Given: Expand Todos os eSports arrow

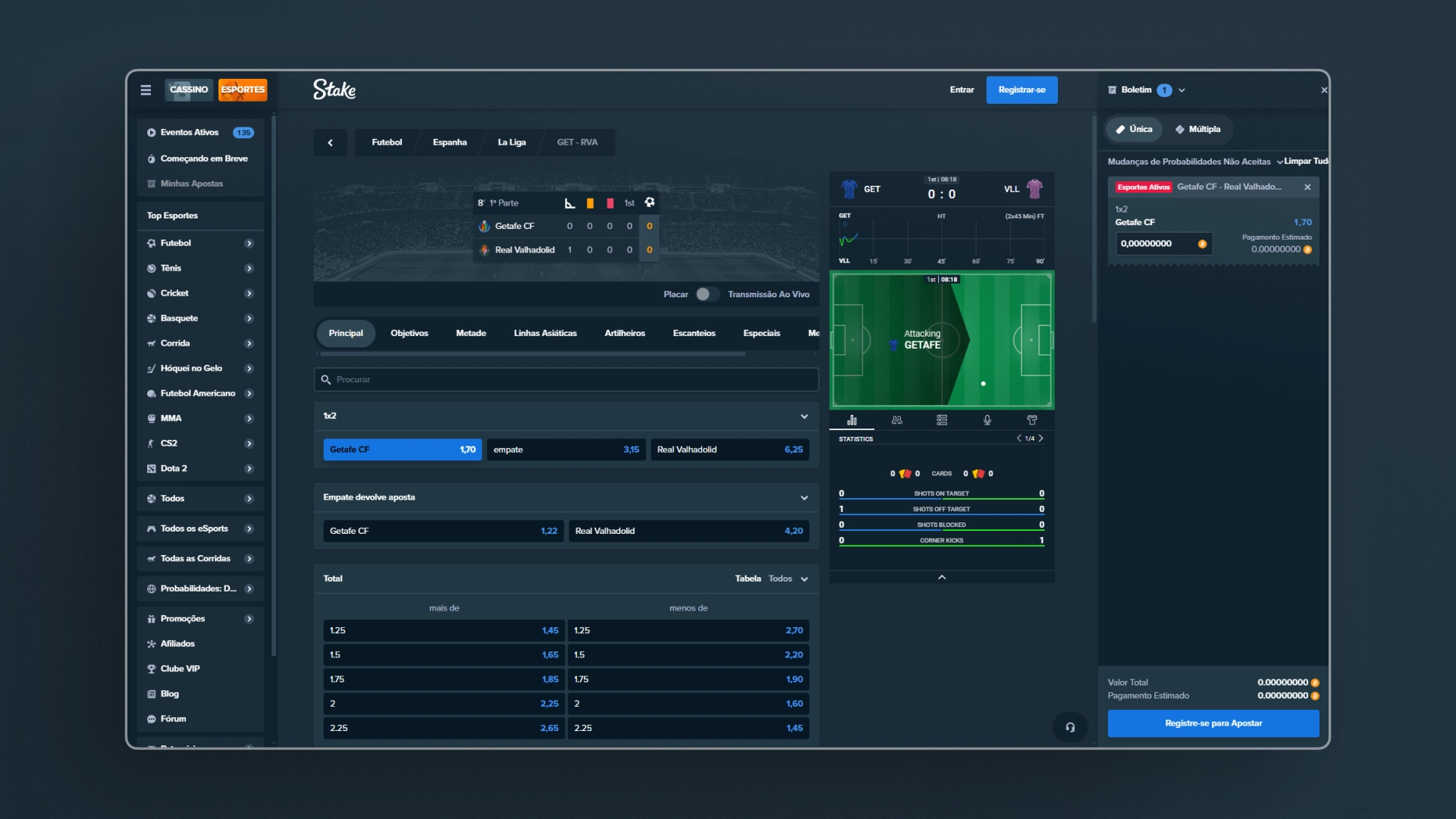Looking at the screenshot, I should (249, 529).
